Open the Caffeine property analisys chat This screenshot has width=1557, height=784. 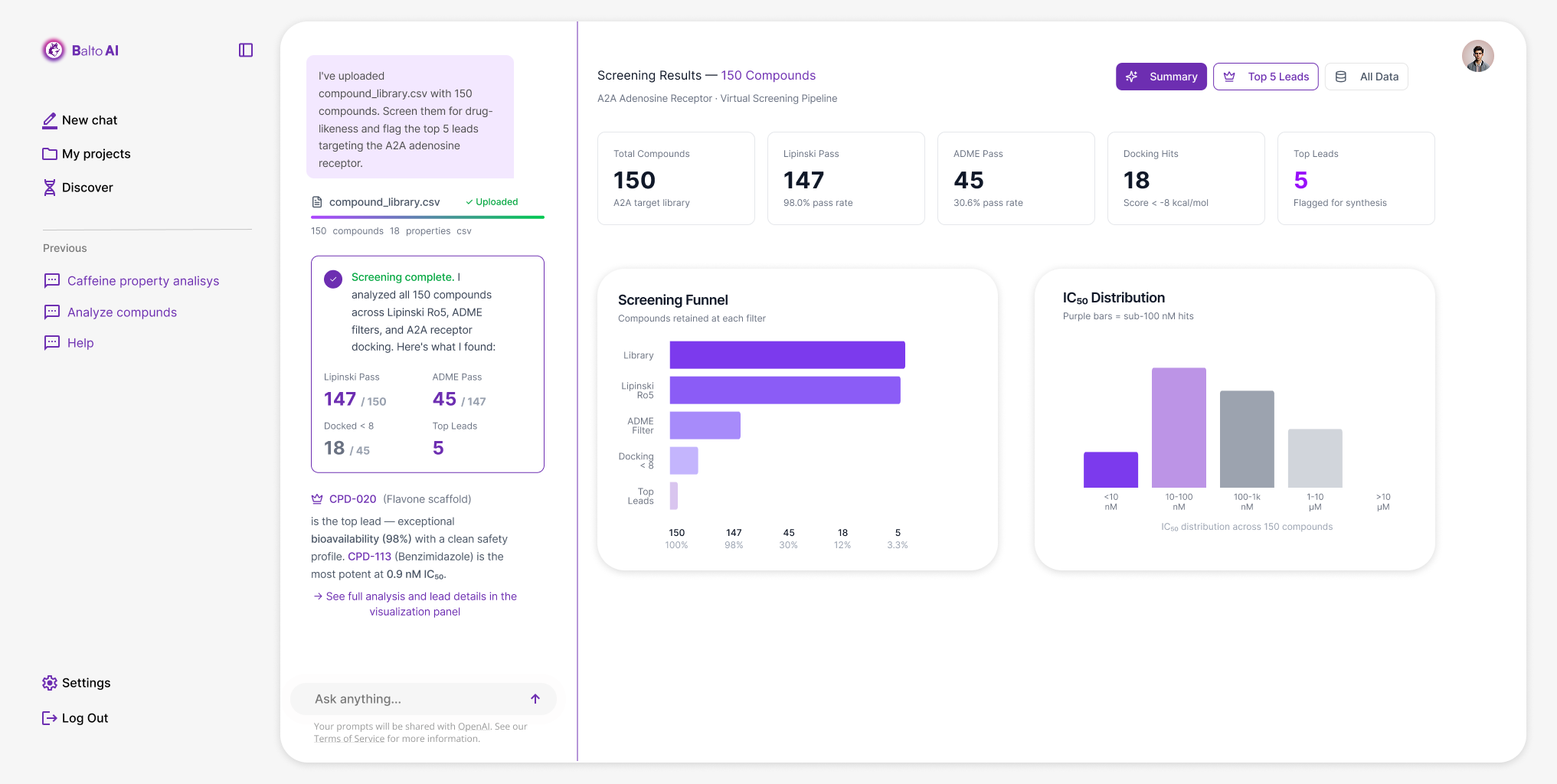click(142, 281)
